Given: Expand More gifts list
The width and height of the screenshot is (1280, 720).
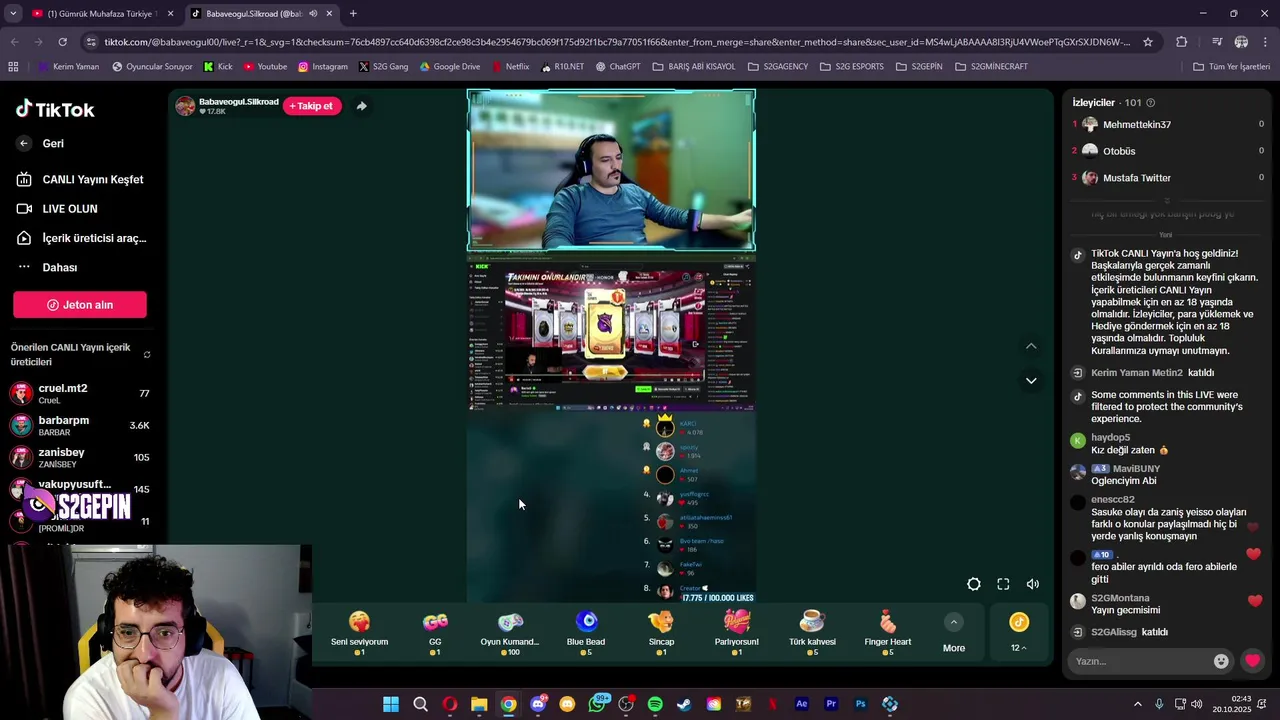Looking at the screenshot, I should click(954, 634).
